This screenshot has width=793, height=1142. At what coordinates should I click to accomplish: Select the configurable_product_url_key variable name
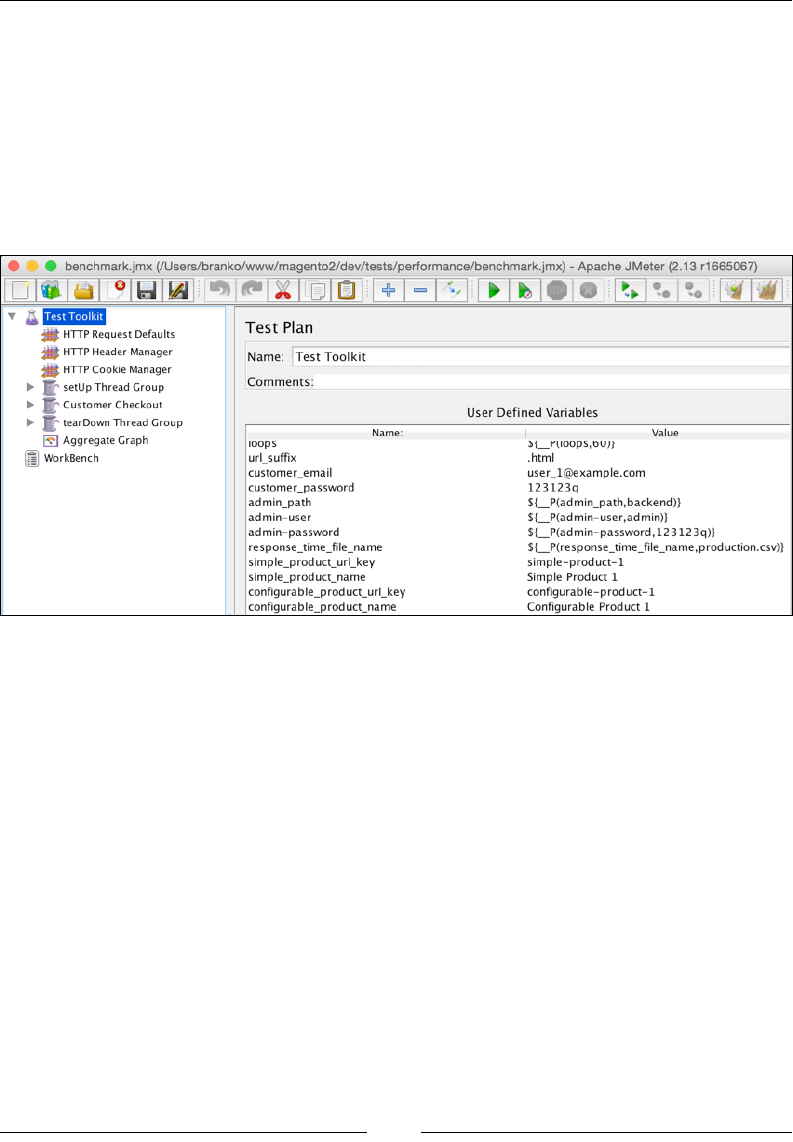[x=326, y=592]
